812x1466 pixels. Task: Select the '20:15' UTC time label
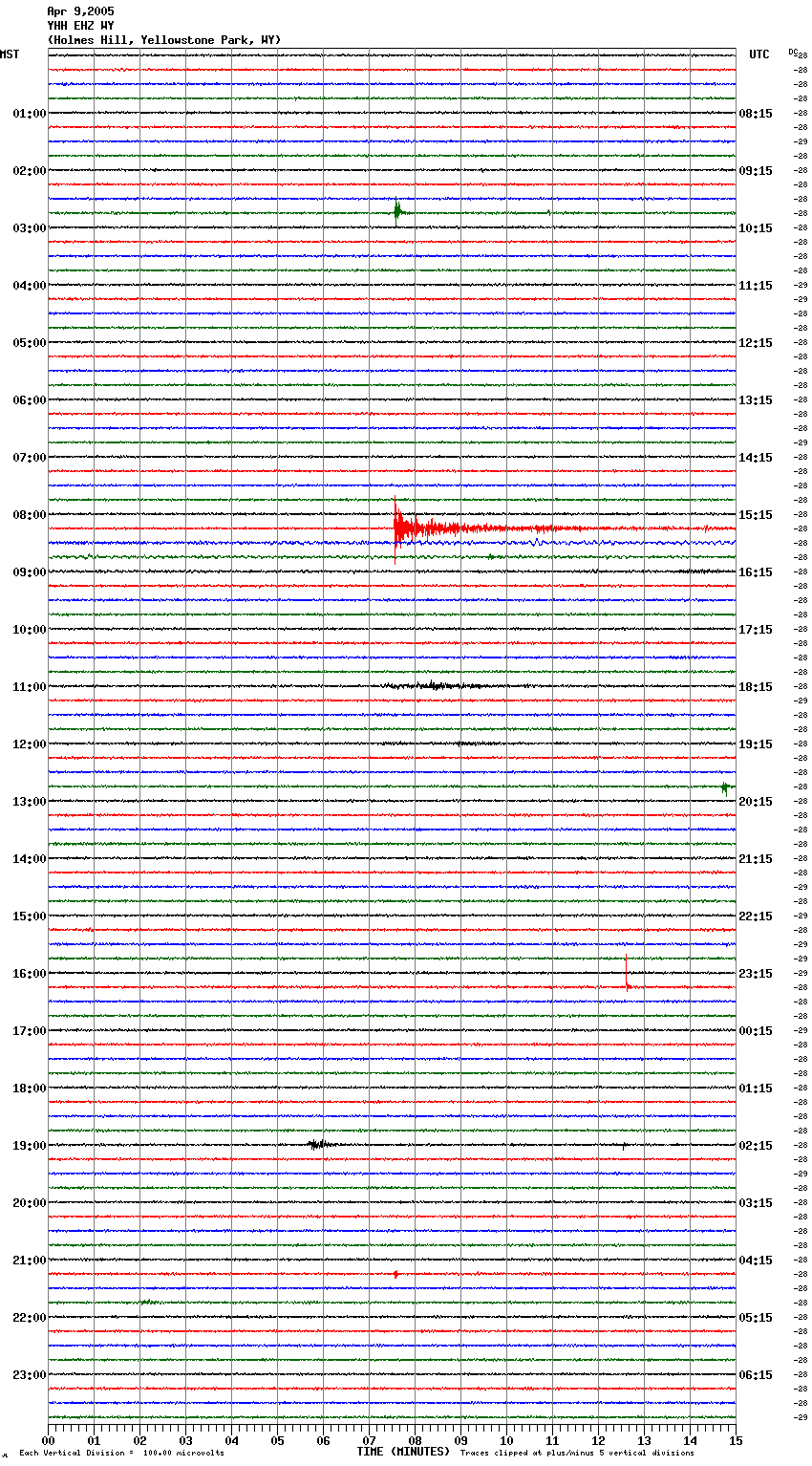(x=756, y=802)
